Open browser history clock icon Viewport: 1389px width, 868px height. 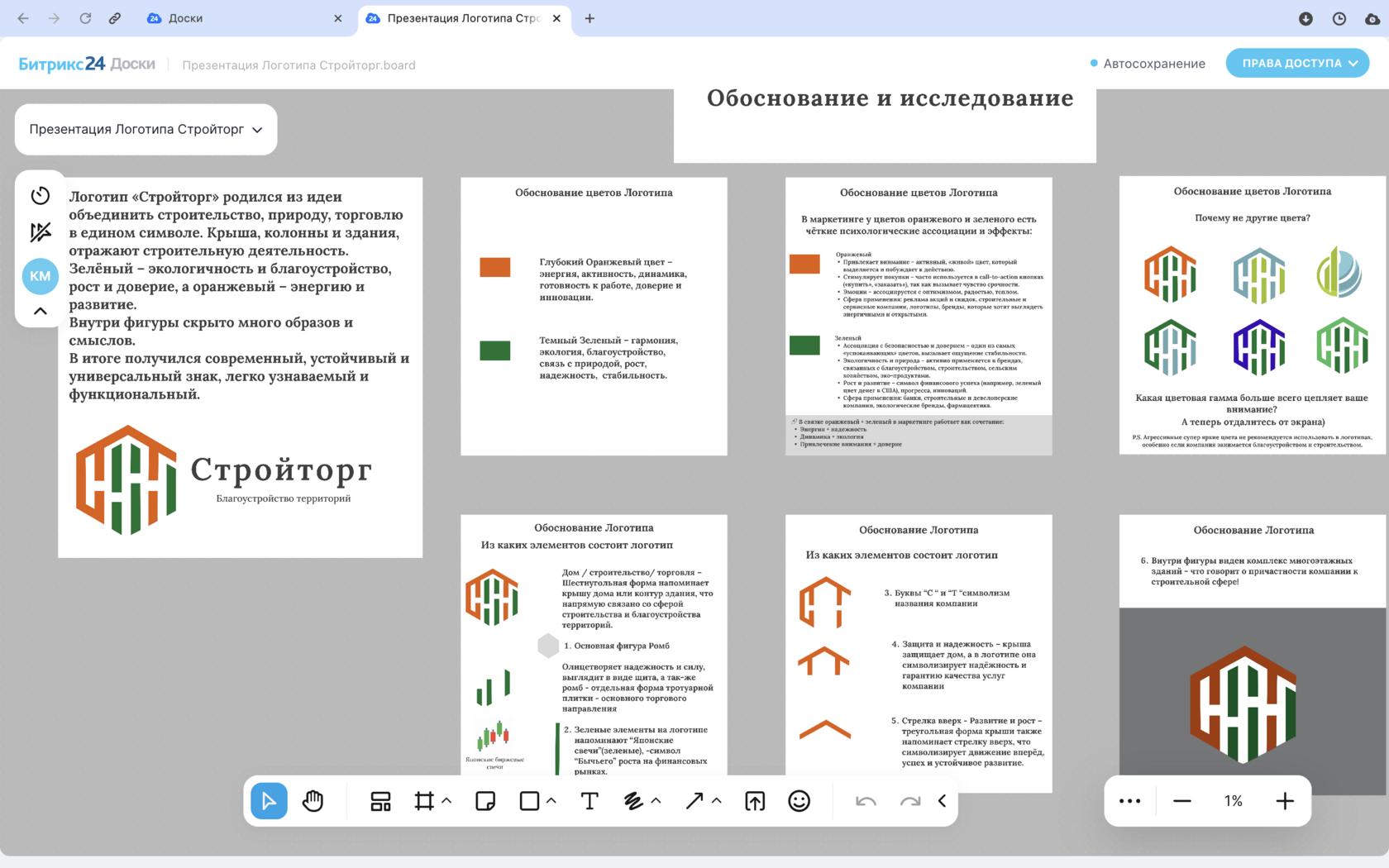pyautogui.click(x=1339, y=18)
